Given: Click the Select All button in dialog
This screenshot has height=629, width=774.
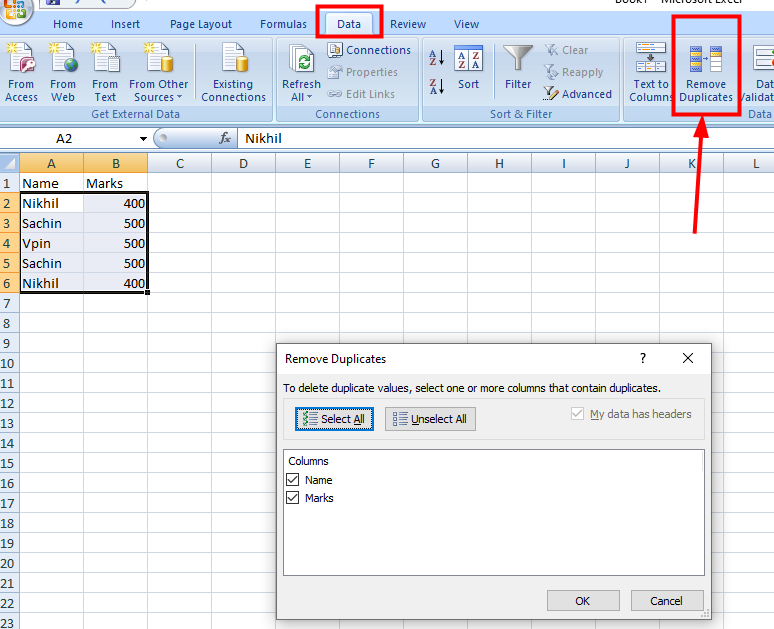Looking at the screenshot, I should click(x=334, y=419).
